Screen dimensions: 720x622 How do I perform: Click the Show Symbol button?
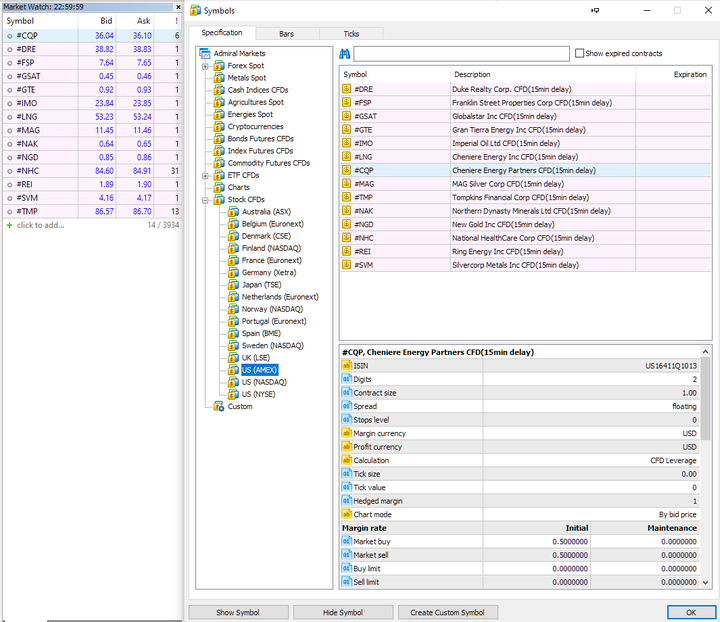pos(238,612)
